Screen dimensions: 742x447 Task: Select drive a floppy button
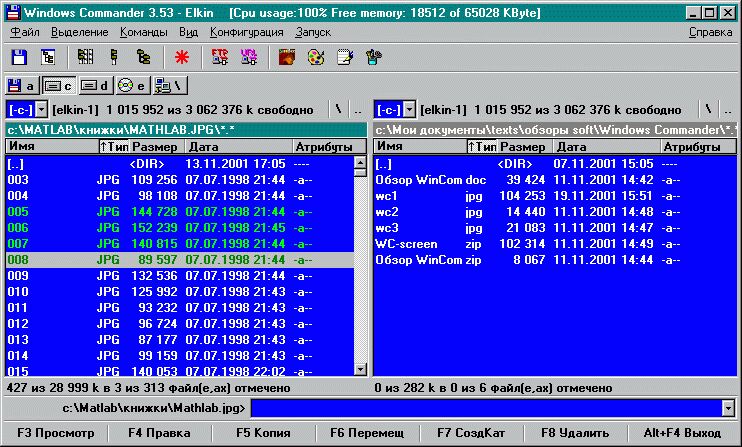click(22, 86)
